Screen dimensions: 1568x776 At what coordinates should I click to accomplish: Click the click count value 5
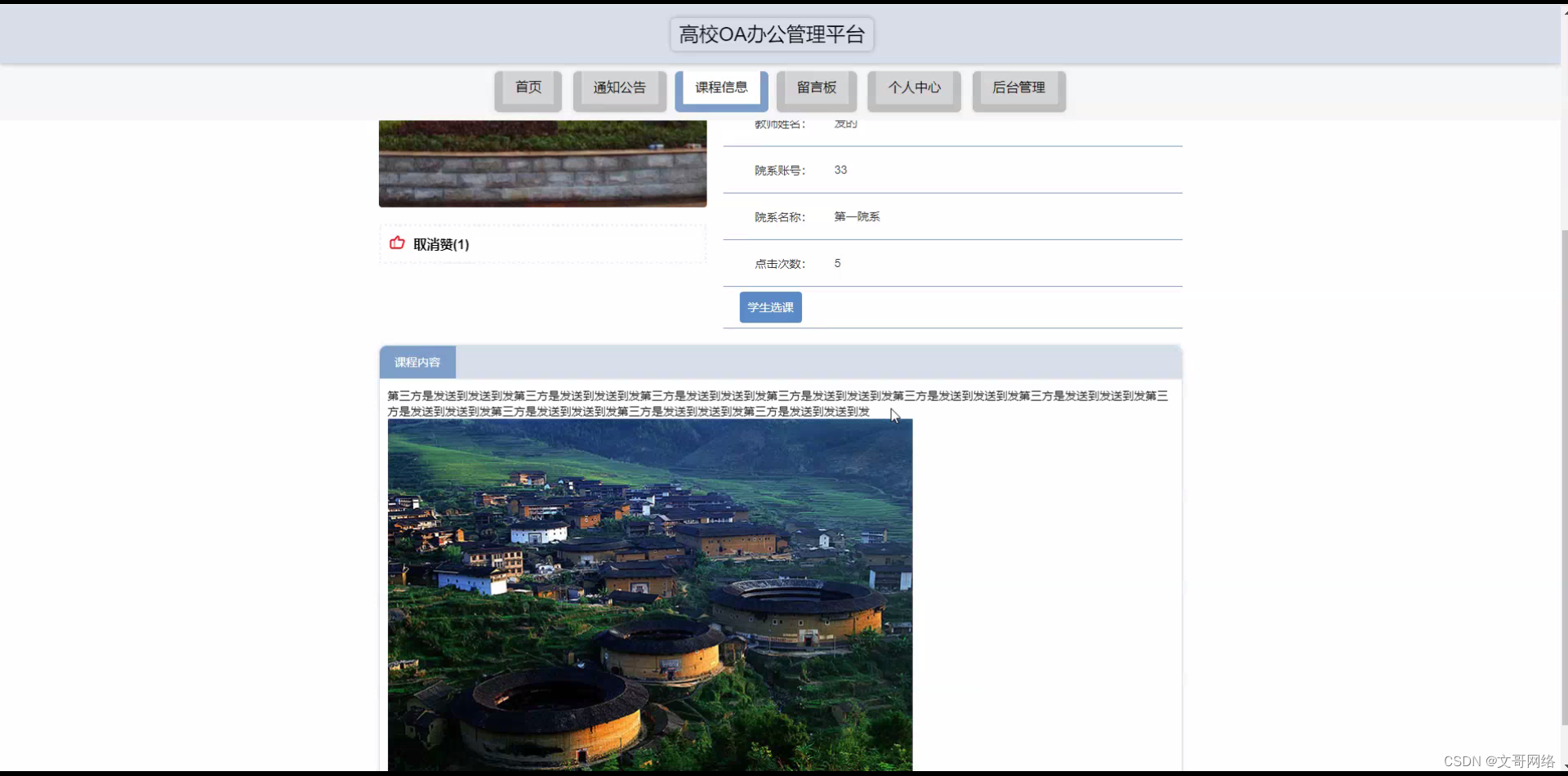(836, 263)
